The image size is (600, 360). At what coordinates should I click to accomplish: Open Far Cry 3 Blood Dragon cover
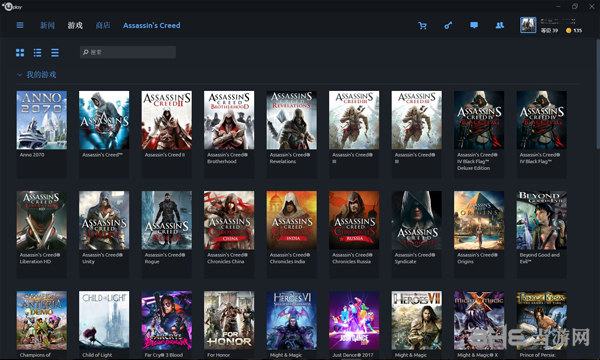pyautogui.click(x=166, y=320)
